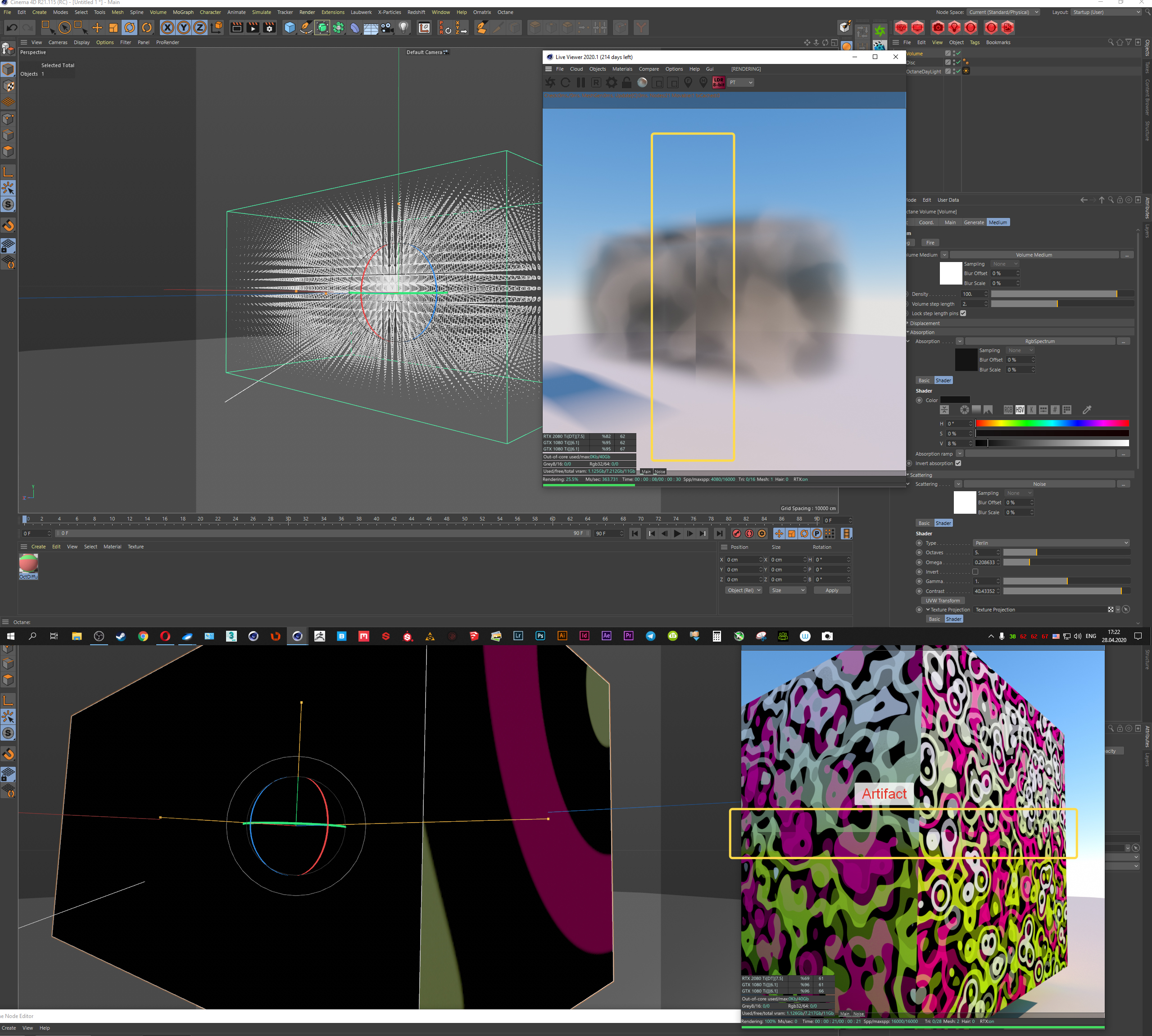Open the Object (Rel) coordinate dropdown
The height and width of the screenshot is (1036, 1152).
coord(744,590)
